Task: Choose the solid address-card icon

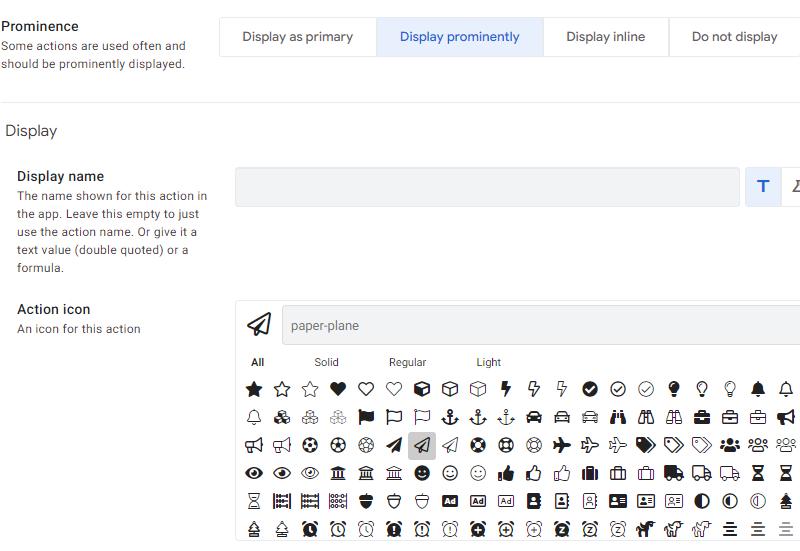Action: (618, 502)
